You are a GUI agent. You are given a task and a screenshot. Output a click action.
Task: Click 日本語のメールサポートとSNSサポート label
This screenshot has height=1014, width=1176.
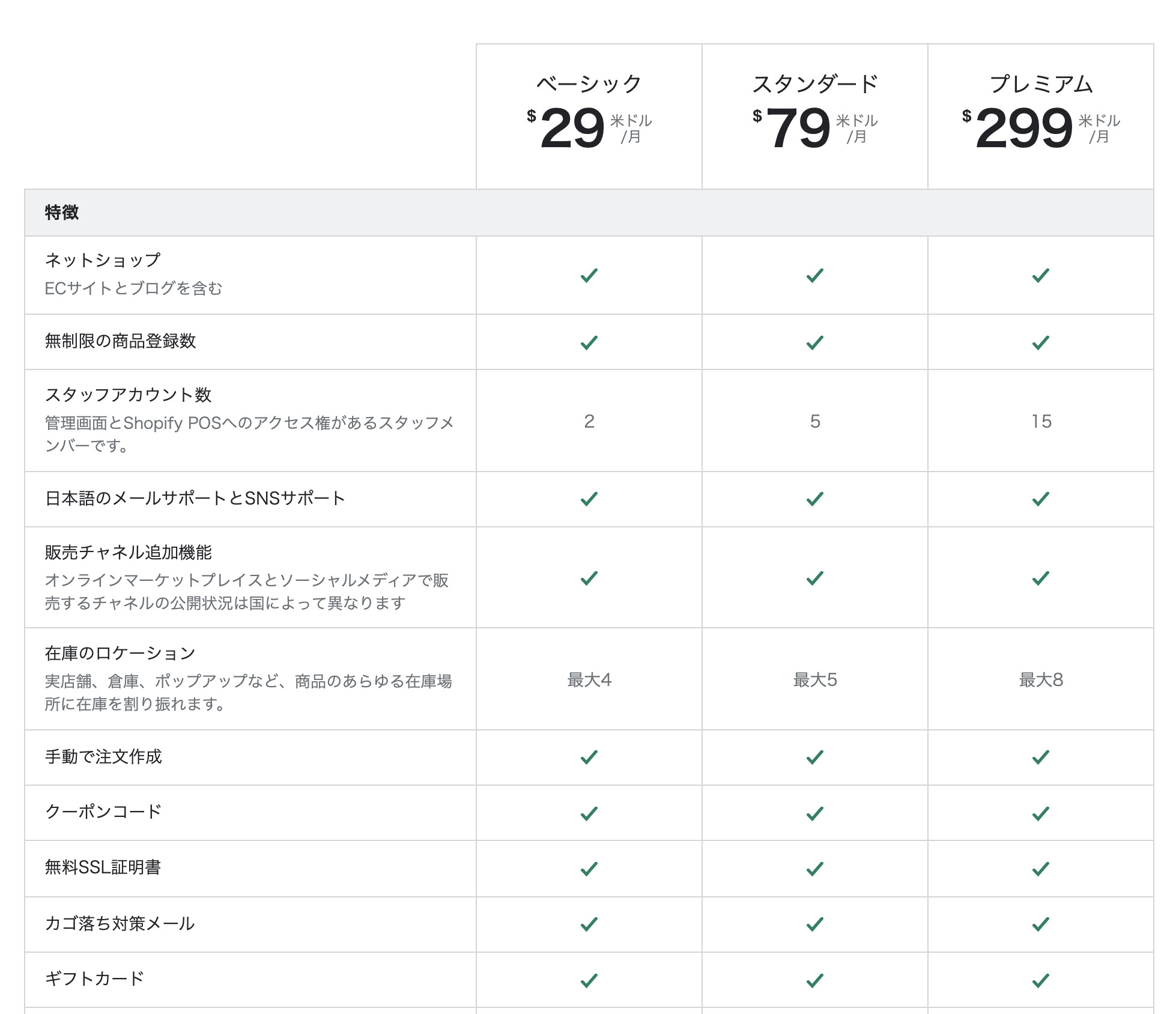click(195, 498)
